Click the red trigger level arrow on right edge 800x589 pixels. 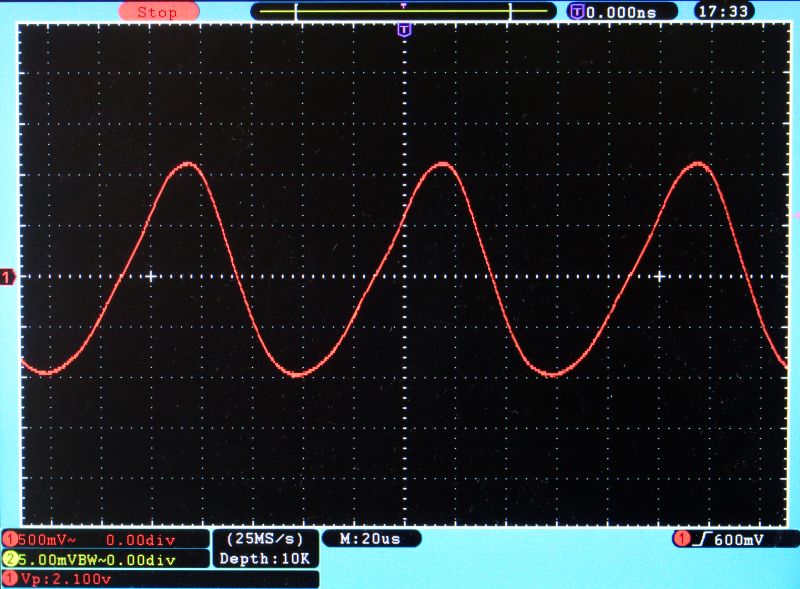tap(796, 215)
